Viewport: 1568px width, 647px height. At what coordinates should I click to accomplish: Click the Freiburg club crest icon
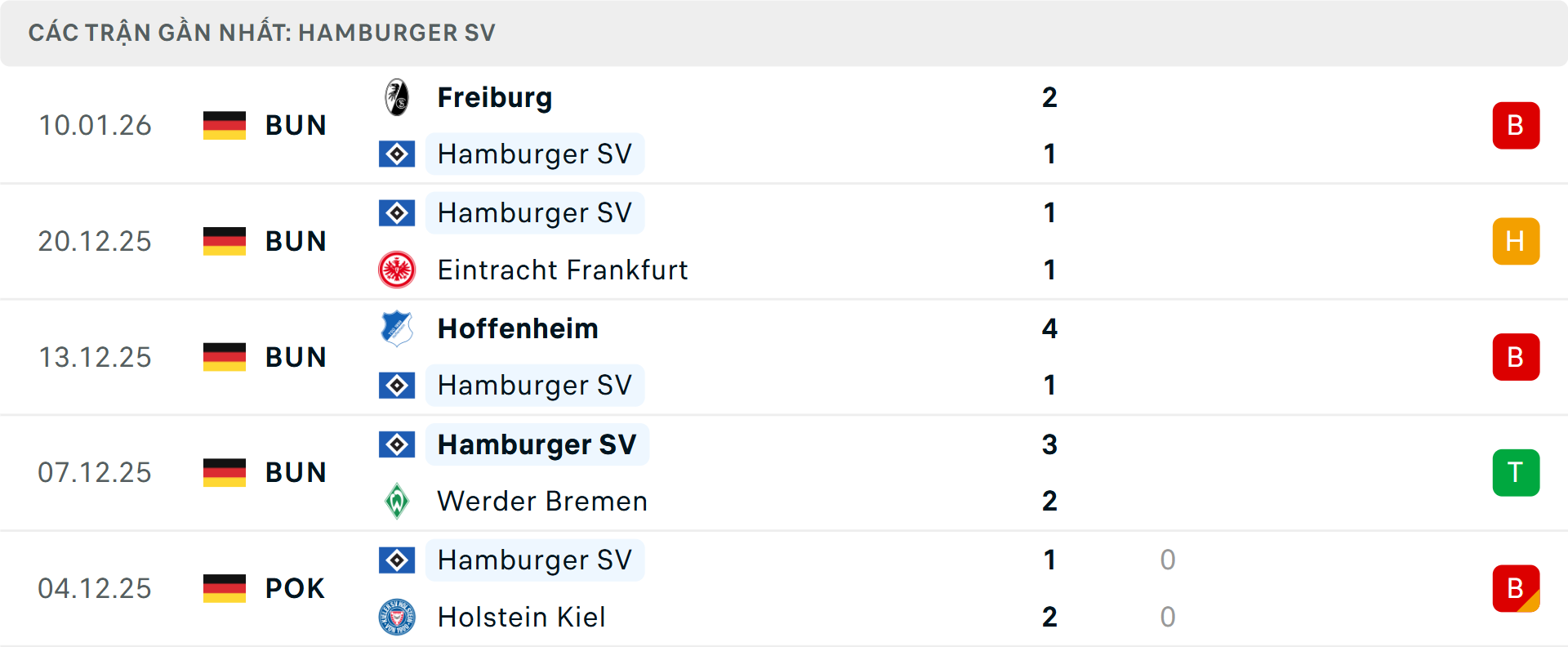click(x=397, y=97)
